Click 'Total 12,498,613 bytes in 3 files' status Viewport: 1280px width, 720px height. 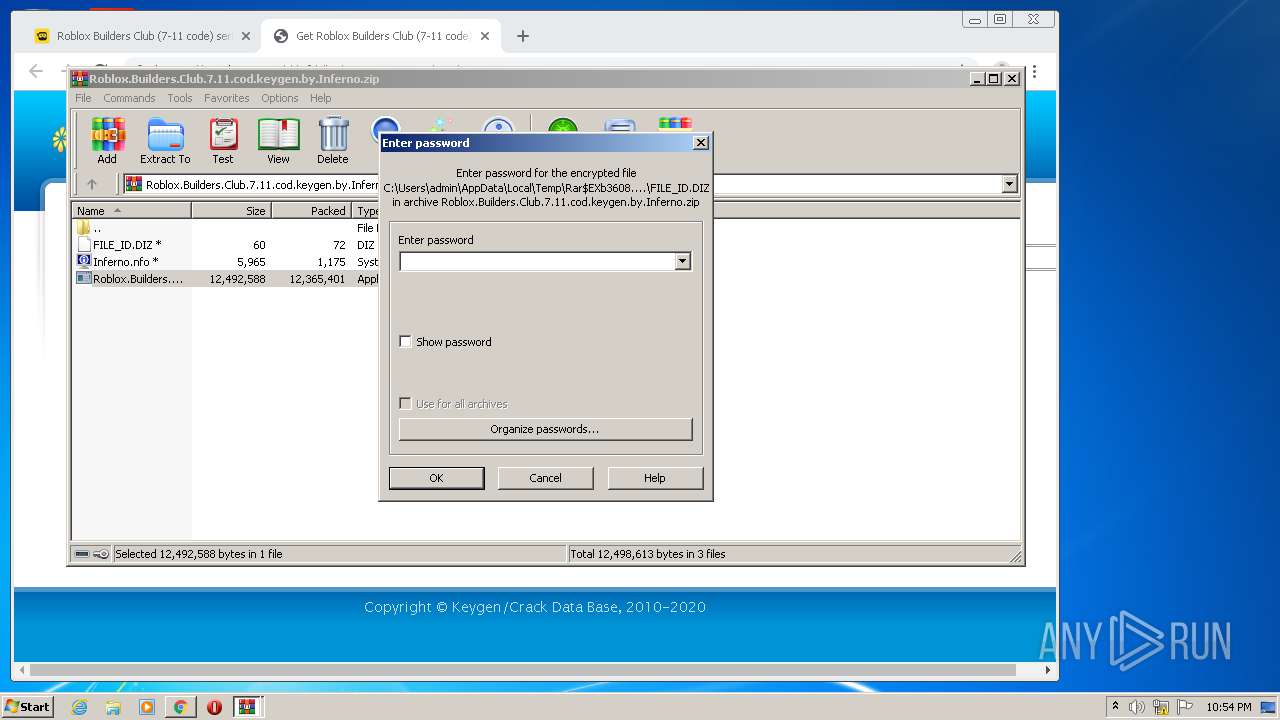point(648,554)
